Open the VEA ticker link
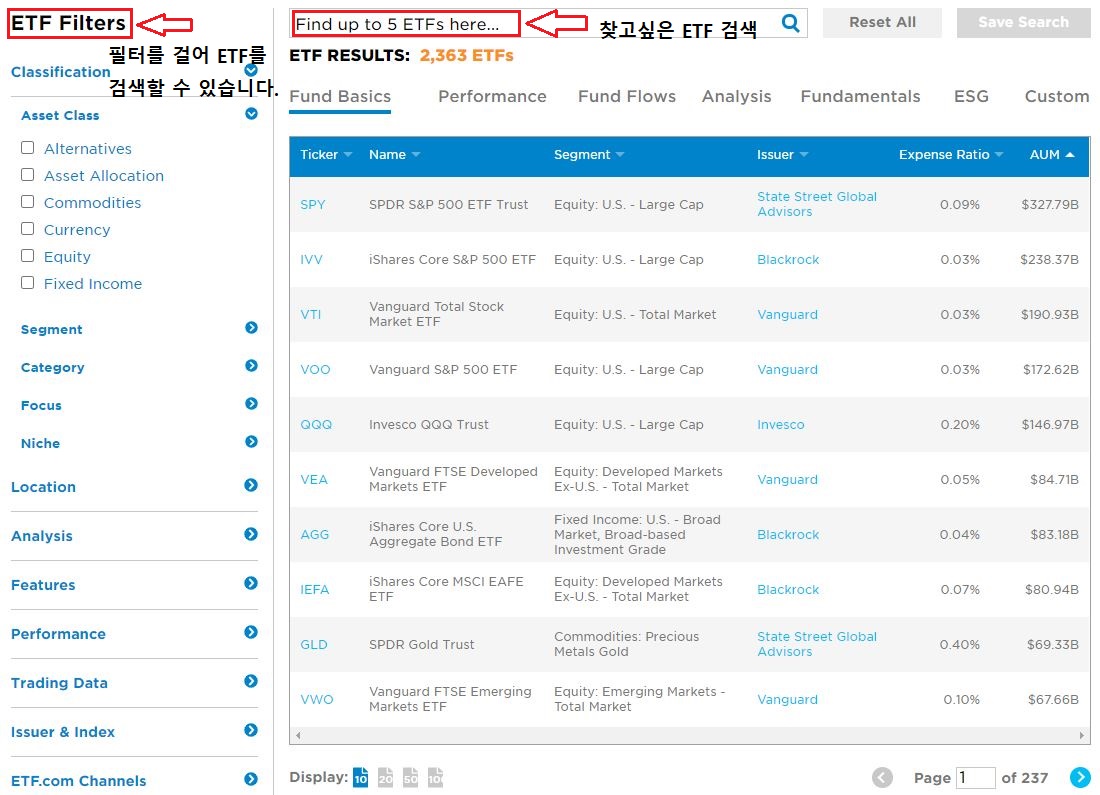 (314, 479)
